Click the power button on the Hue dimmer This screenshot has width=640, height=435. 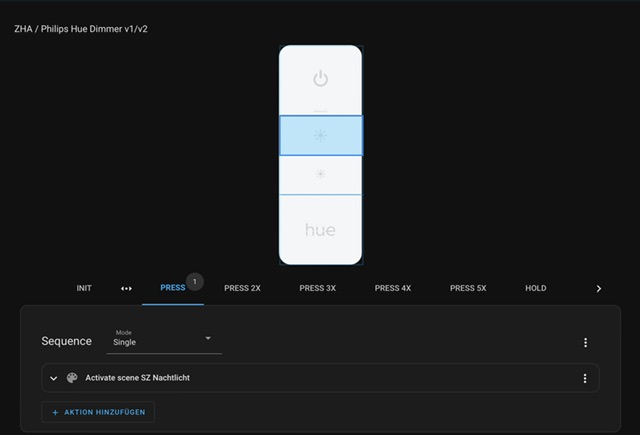point(320,80)
